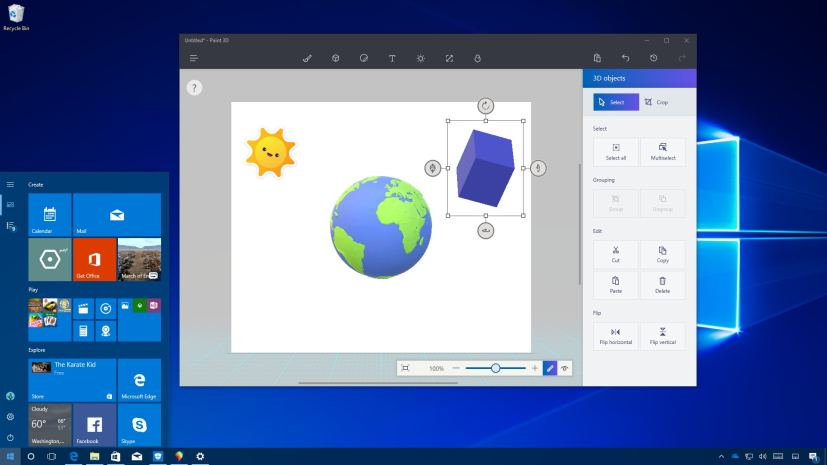
Task: Open the Movies & TV clapperboard tile
Action: (83, 308)
